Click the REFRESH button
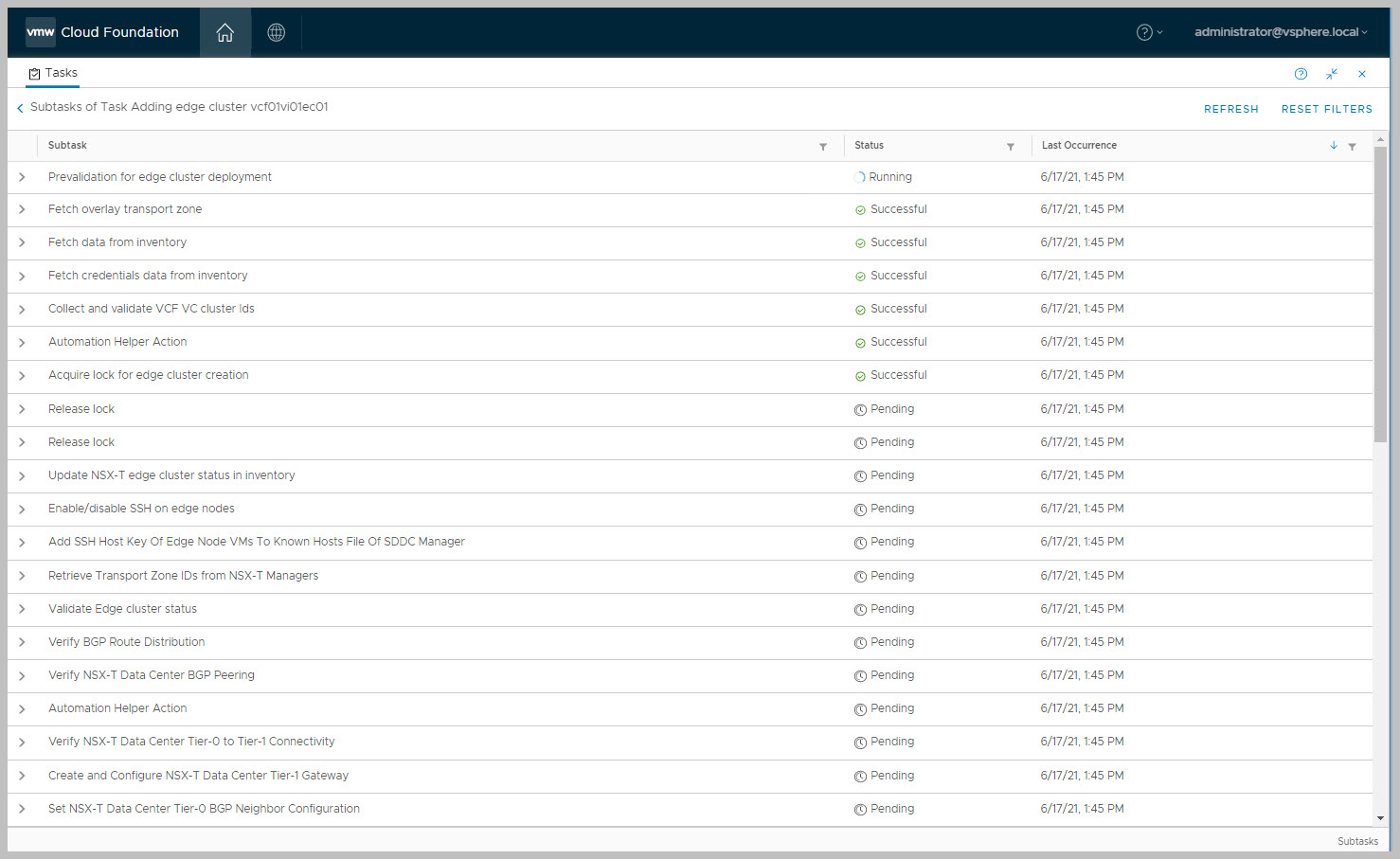This screenshot has height=859, width=1400. click(x=1230, y=109)
